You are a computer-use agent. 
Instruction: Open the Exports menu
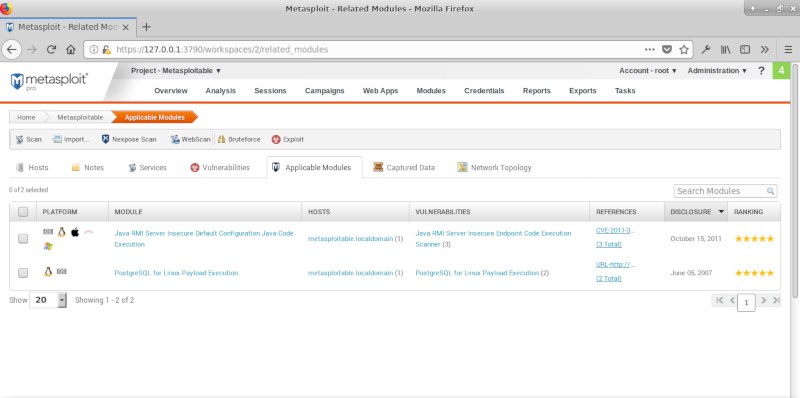click(583, 91)
